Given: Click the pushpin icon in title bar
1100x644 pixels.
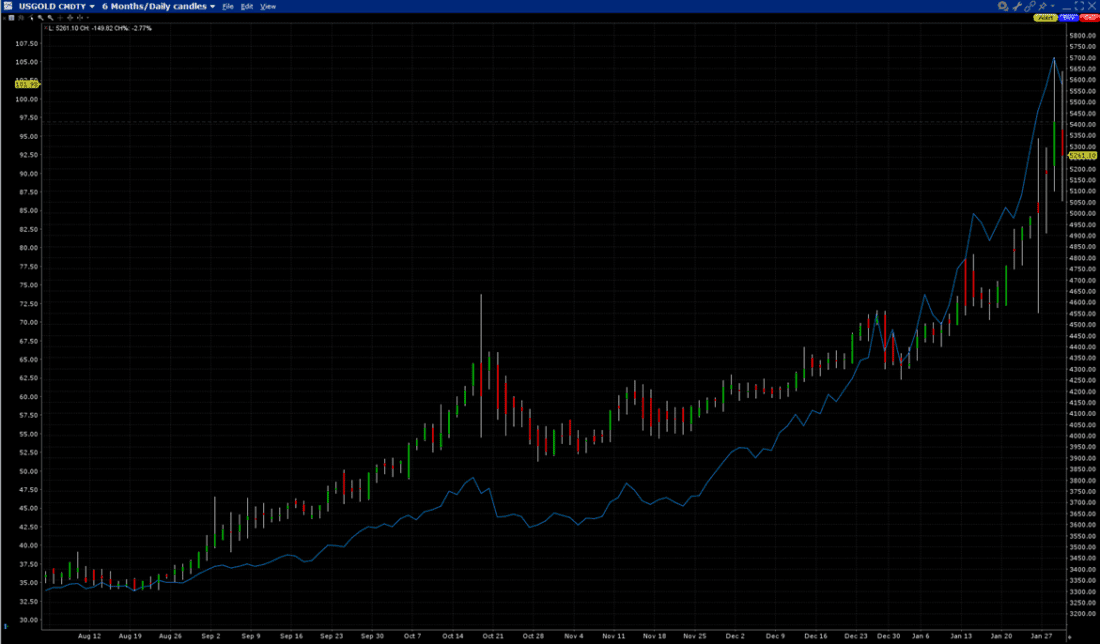Looking at the screenshot, I should pos(1043,6).
